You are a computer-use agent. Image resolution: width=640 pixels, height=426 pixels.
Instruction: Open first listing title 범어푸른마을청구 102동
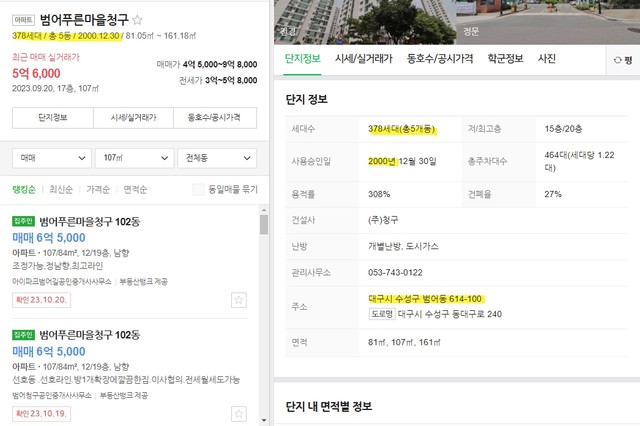(x=89, y=222)
